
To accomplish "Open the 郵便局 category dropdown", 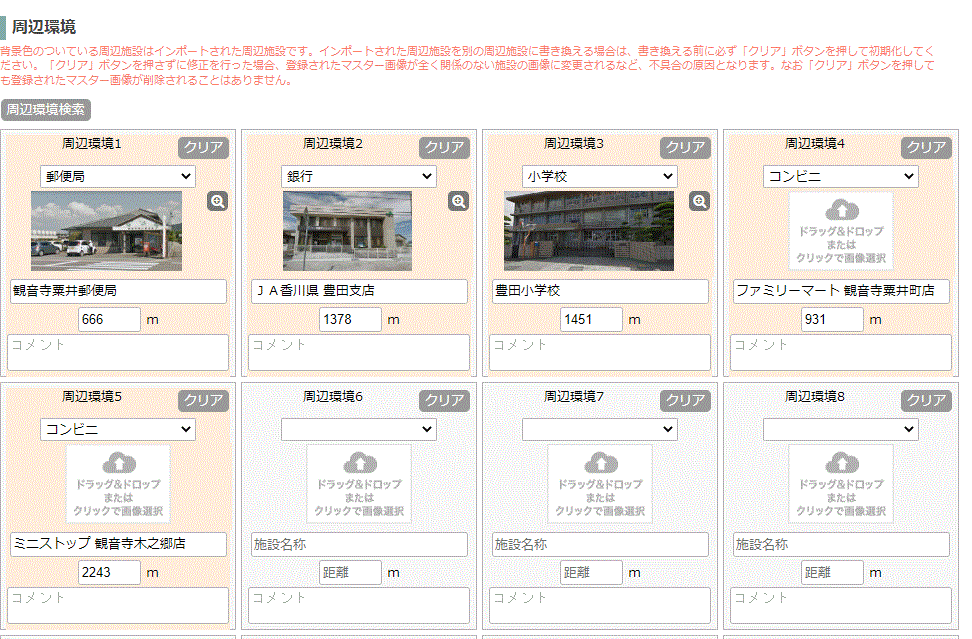I will click(118, 177).
